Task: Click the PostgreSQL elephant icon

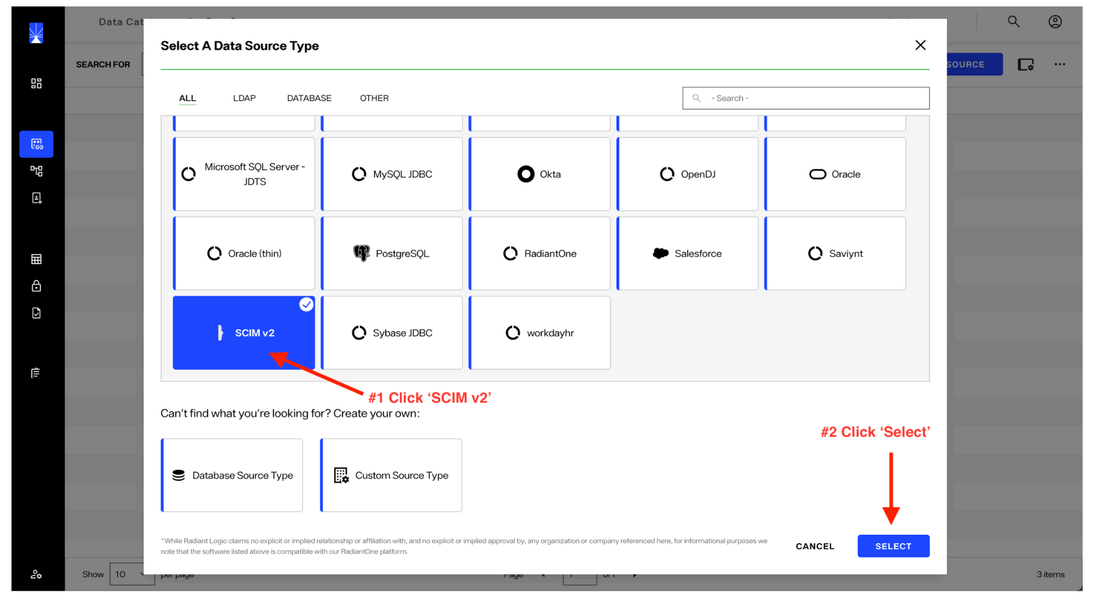Action: click(x=361, y=253)
